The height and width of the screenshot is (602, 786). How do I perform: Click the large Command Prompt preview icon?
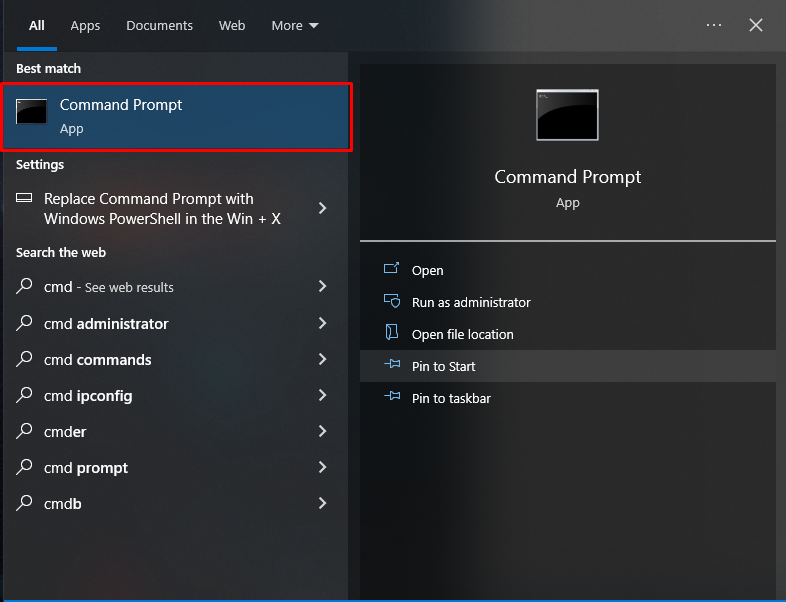click(567, 115)
